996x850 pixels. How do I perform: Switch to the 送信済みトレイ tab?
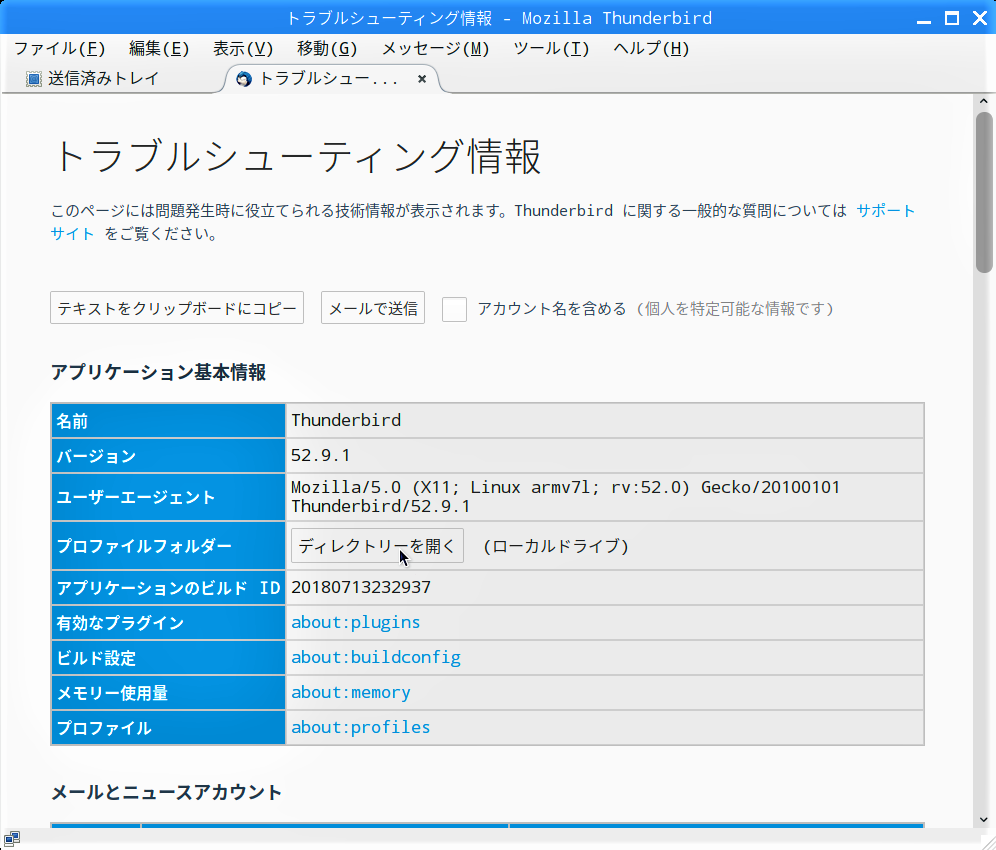click(x=104, y=79)
